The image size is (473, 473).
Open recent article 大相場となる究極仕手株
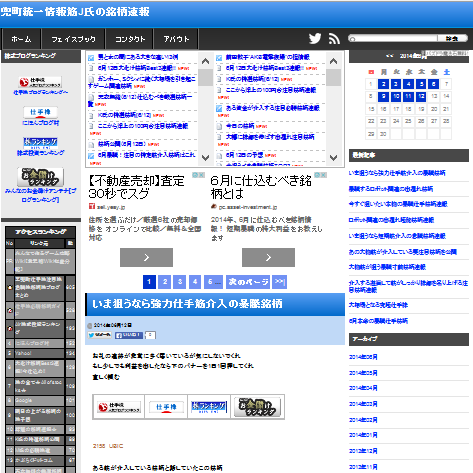coord(378,305)
